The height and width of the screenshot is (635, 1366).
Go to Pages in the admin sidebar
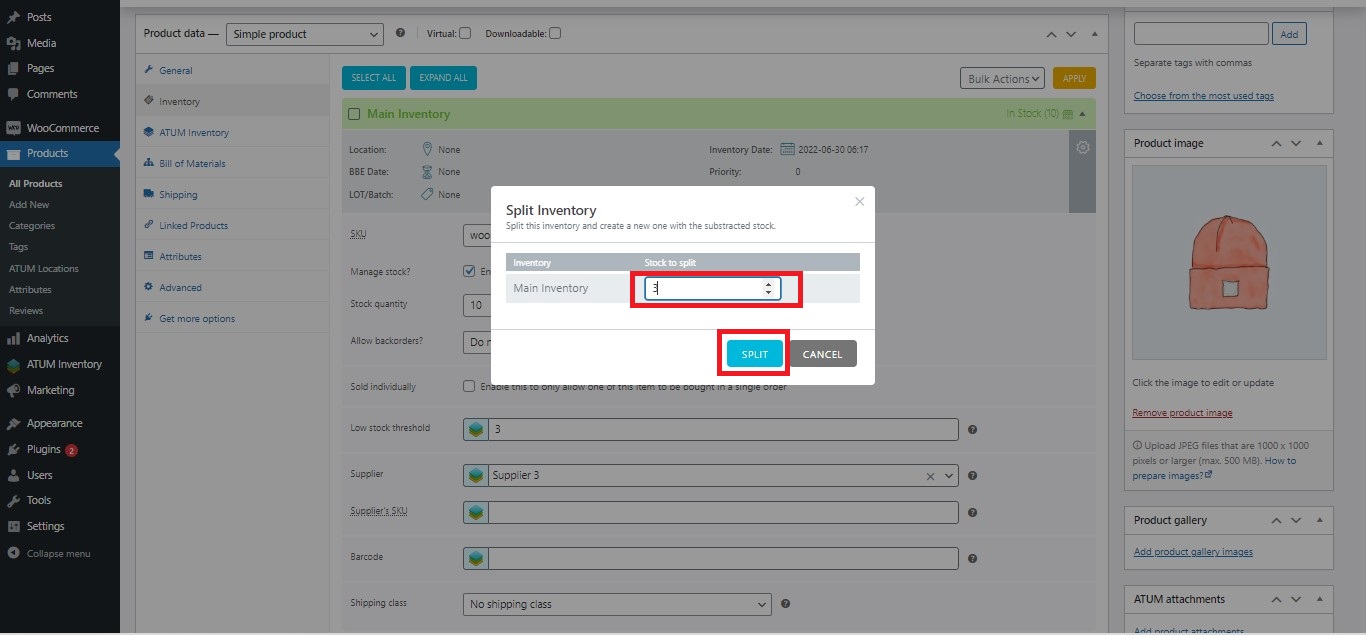point(40,68)
